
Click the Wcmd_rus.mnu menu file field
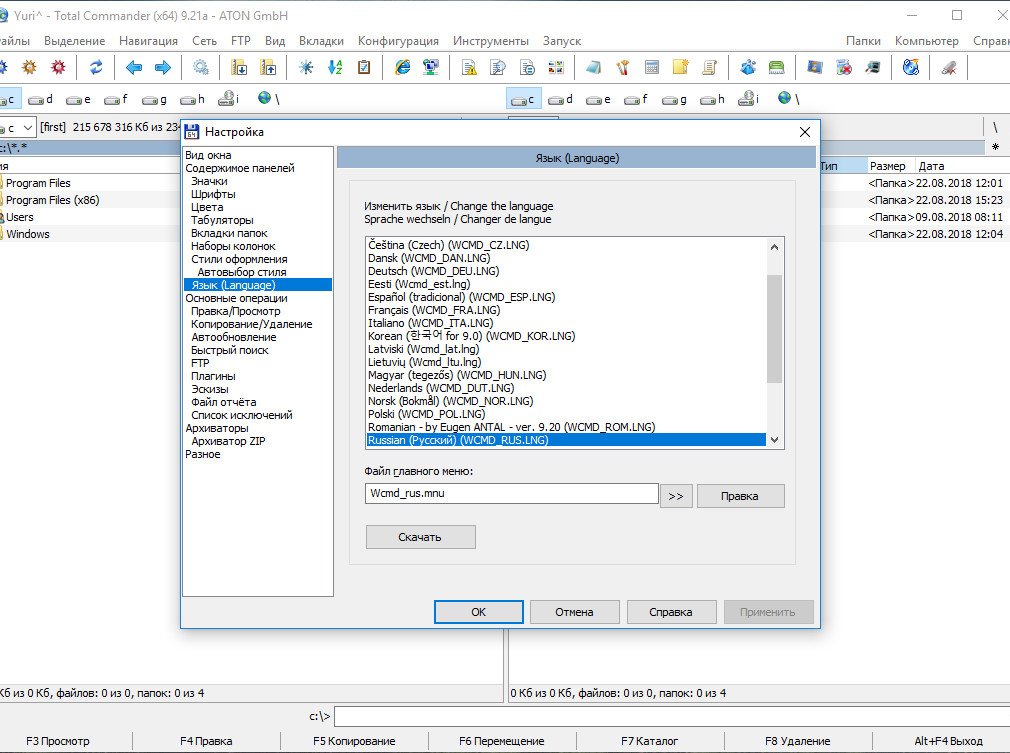point(511,493)
